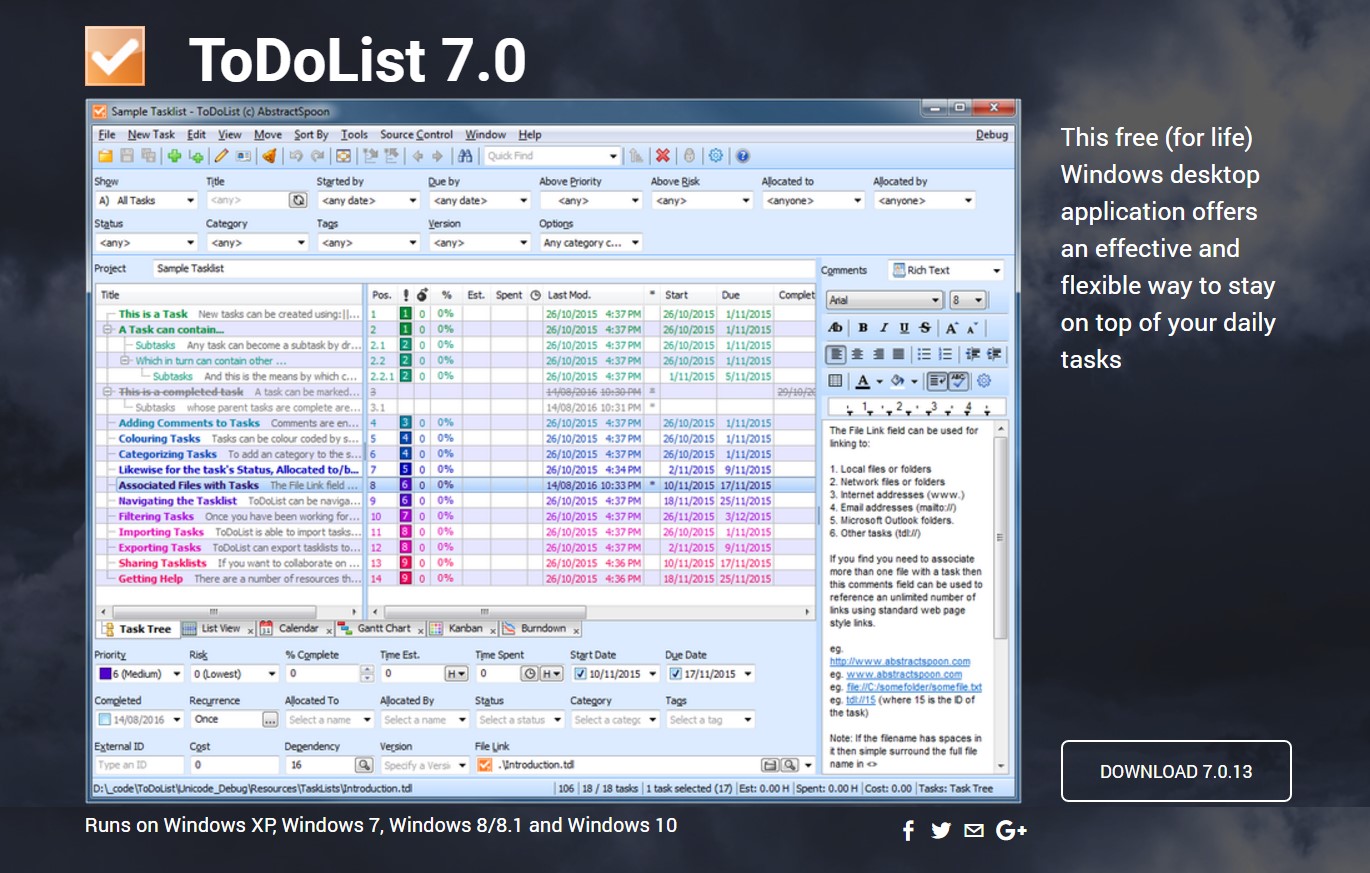Open the Quick Find dropdown
The height and width of the screenshot is (873, 1370).
[614, 156]
